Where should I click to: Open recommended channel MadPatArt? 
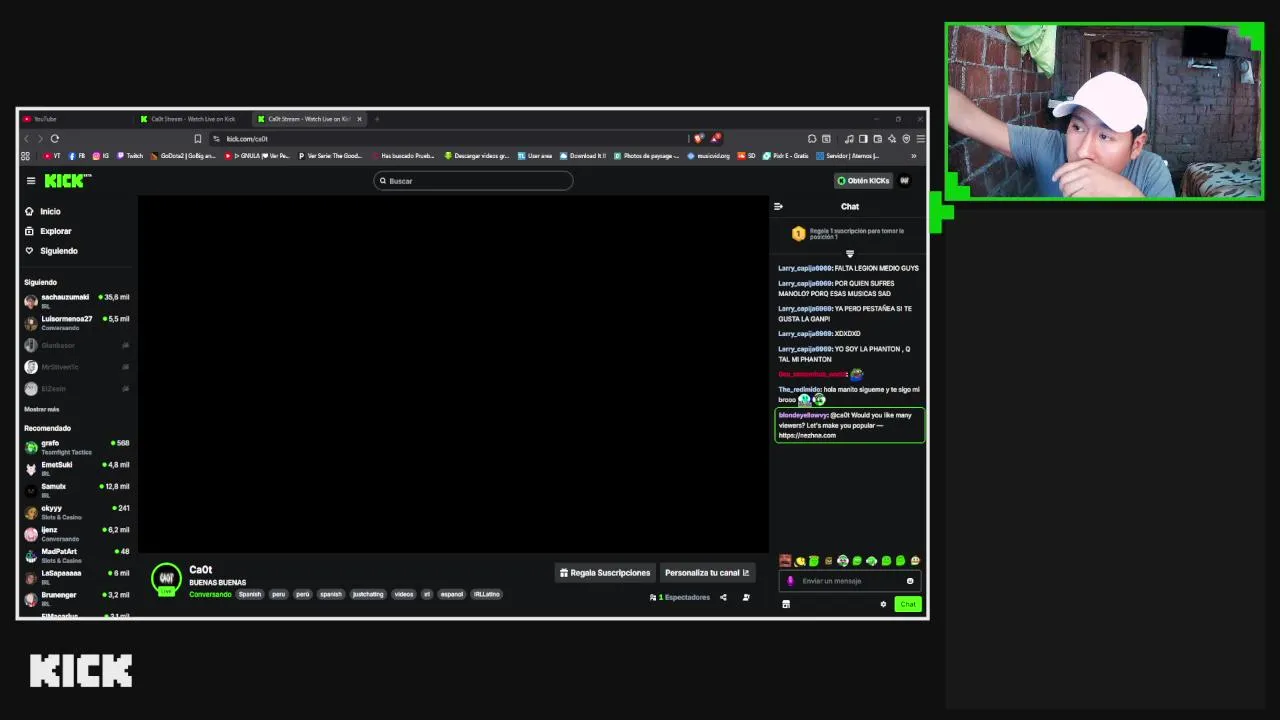(x=76, y=555)
